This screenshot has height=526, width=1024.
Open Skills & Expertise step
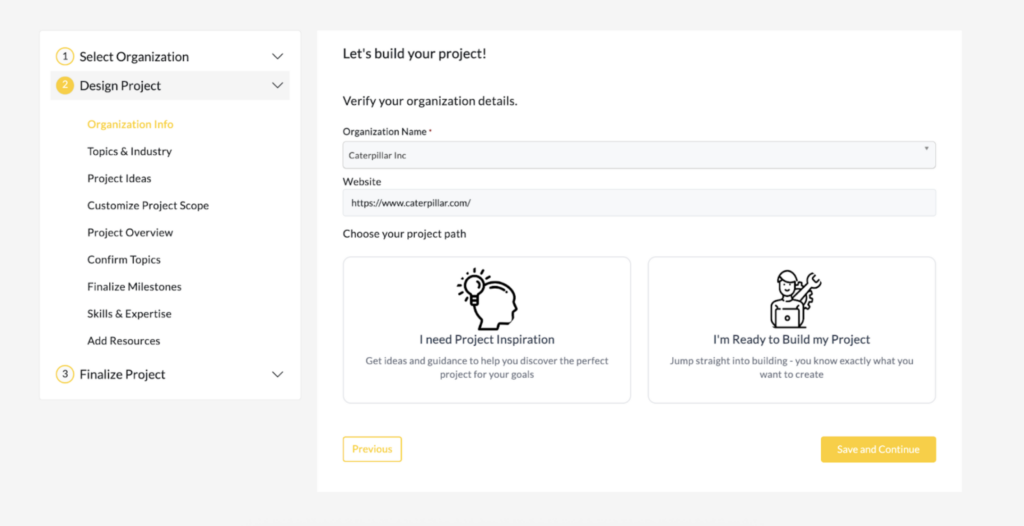coord(129,314)
